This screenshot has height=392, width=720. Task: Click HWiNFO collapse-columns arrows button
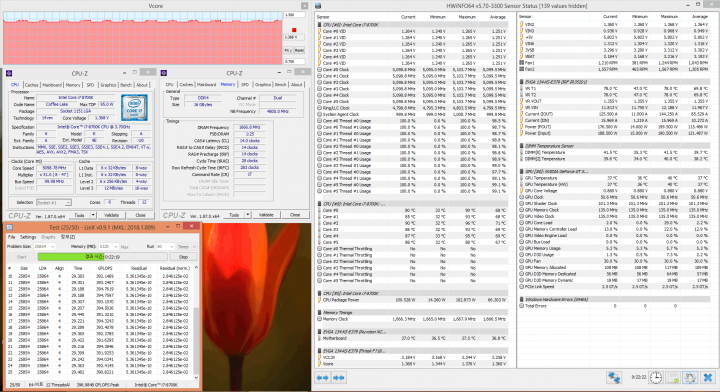[339, 377]
